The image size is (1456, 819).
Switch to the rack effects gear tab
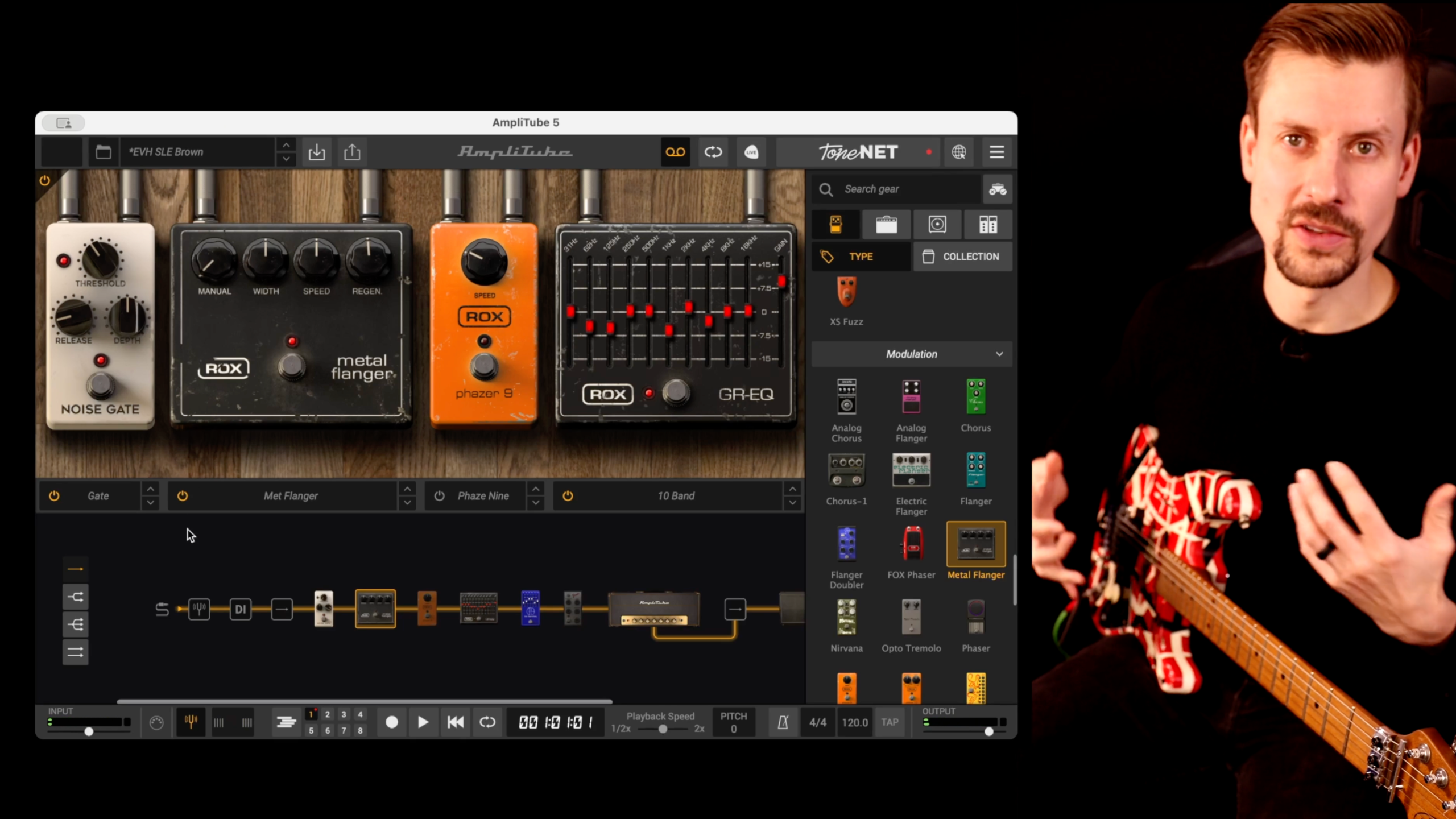coord(988,225)
